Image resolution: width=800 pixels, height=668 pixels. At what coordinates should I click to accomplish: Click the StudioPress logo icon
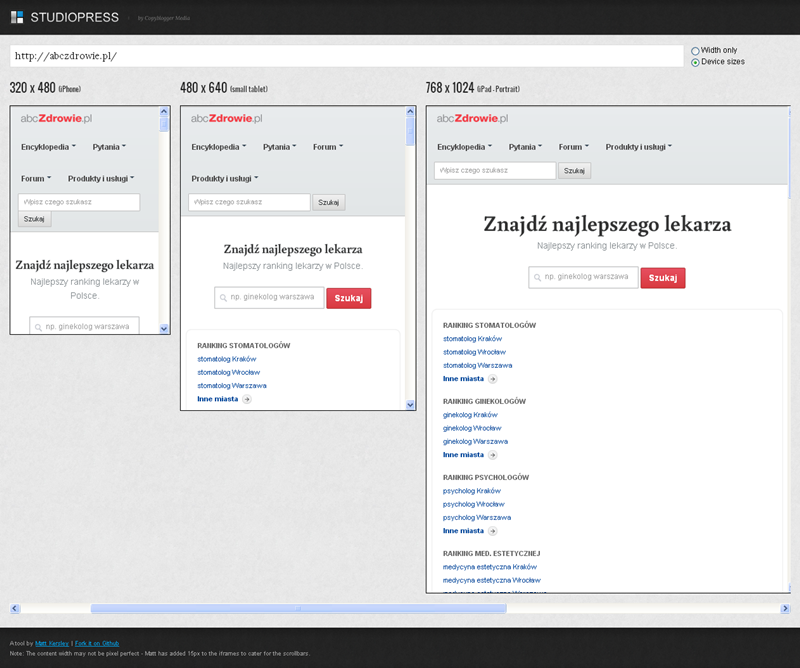click(17, 17)
